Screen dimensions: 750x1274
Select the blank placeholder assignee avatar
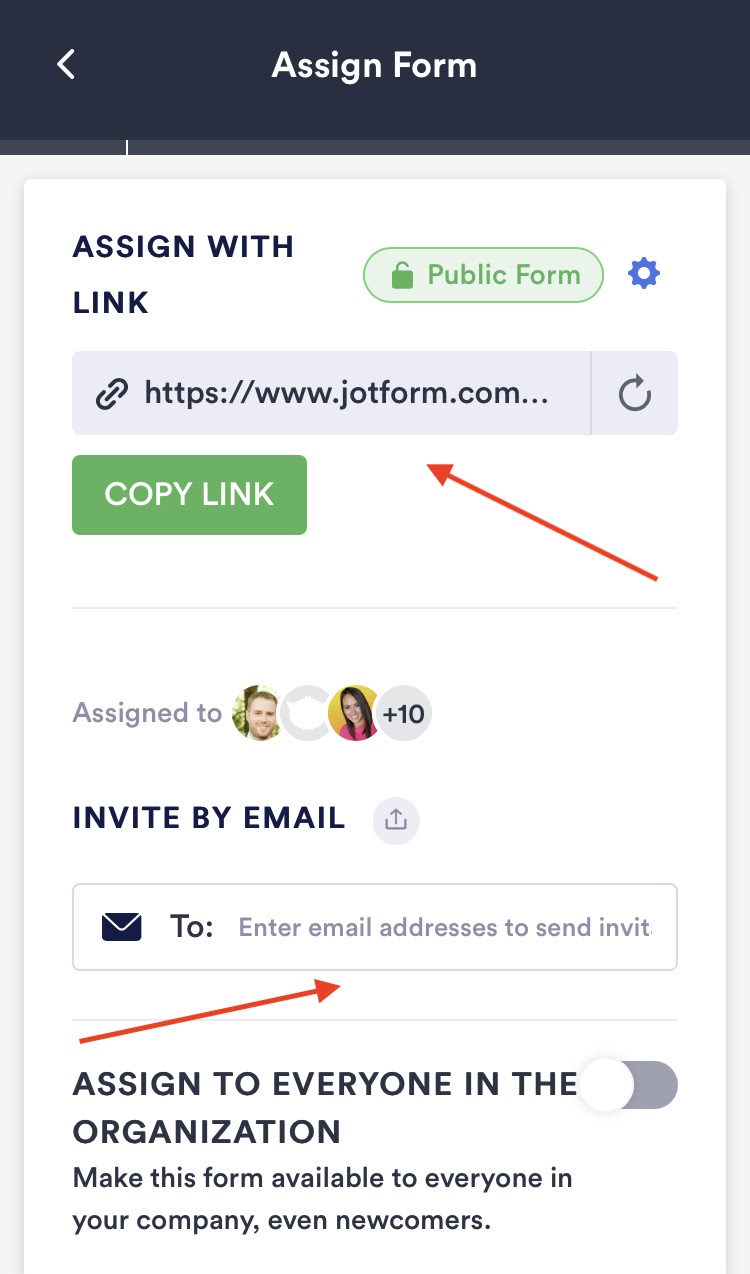(306, 713)
